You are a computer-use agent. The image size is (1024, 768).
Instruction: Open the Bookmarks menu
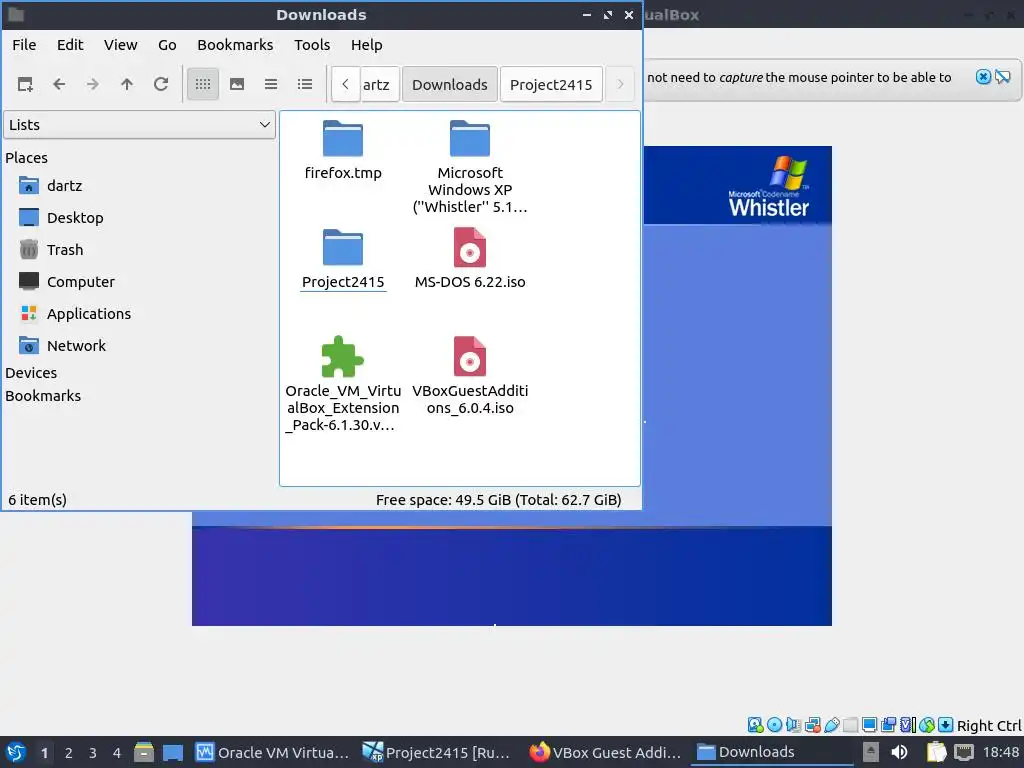tap(235, 45)
